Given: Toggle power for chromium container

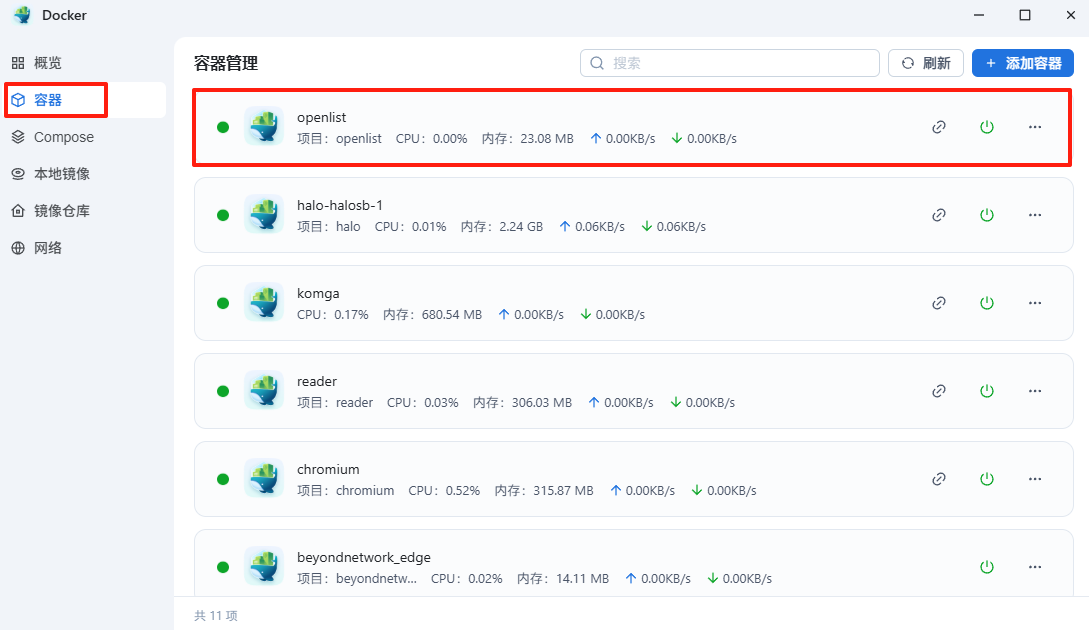Looking at the screenshot, I should click(x=987, y=479).
